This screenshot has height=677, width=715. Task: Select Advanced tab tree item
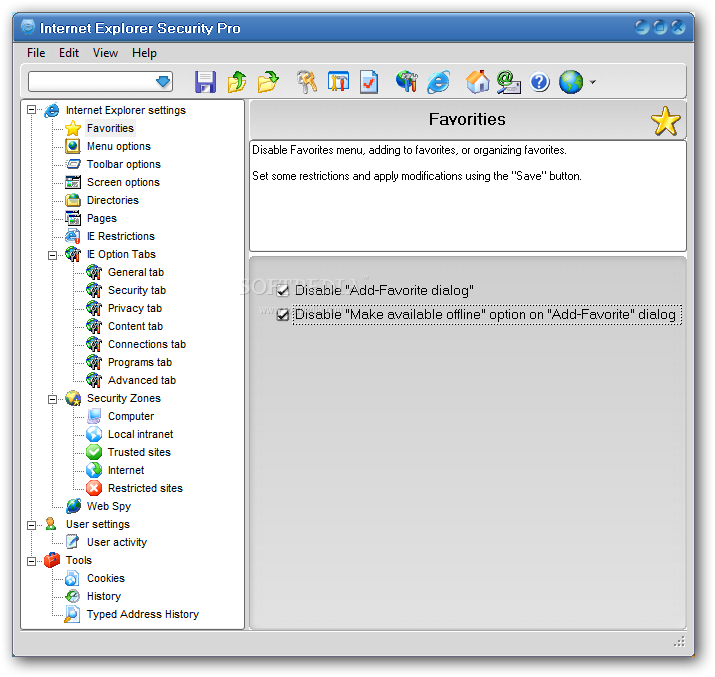coord(142,380)
